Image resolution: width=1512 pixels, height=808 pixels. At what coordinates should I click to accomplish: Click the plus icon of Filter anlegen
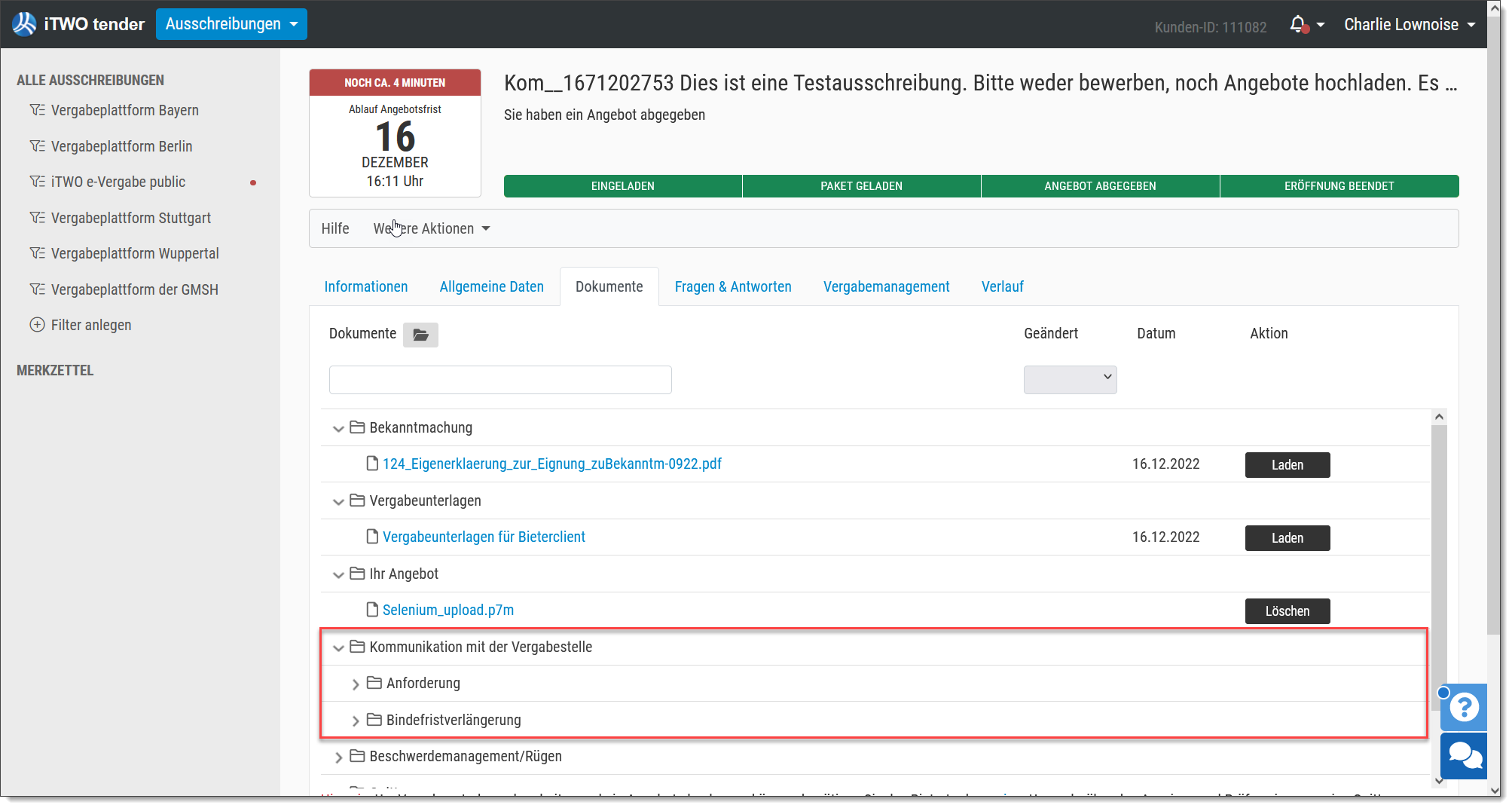pos(37,325)
